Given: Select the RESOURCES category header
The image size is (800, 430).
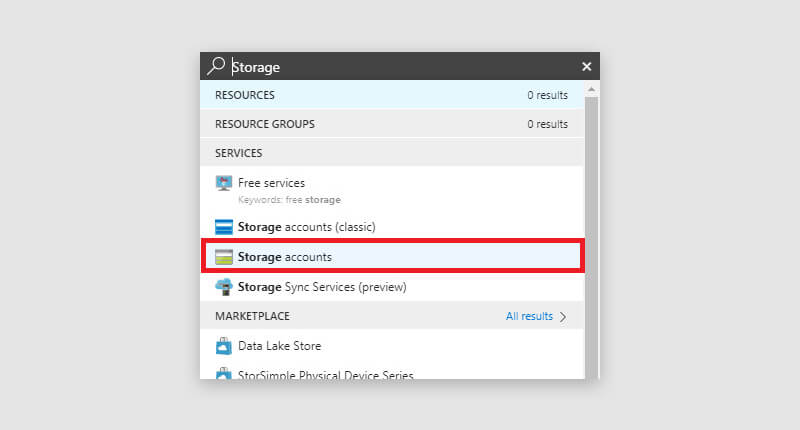Looking at the screenshot, I should [245, 95].
